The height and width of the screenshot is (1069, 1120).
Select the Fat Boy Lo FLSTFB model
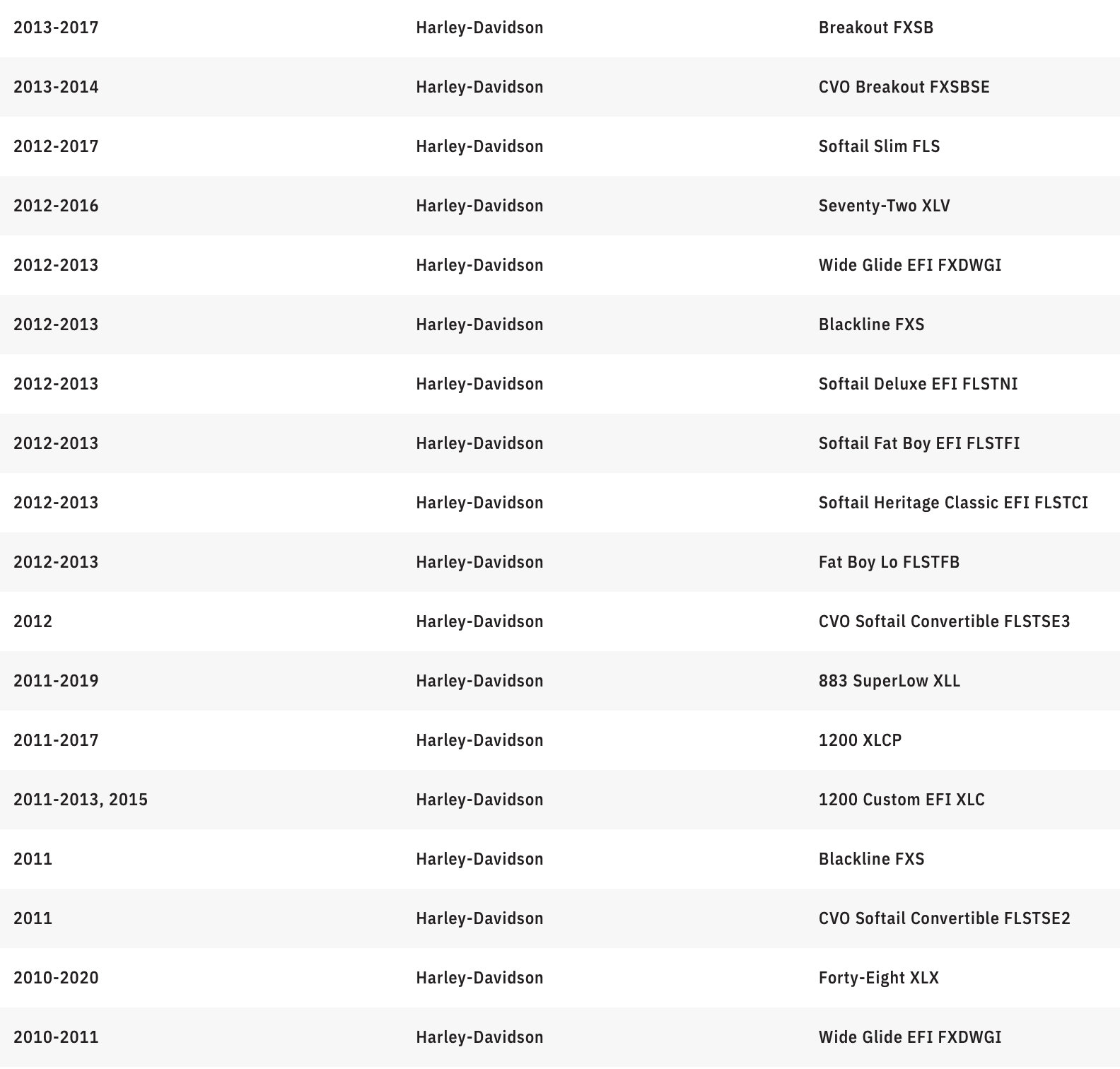click(x=889, y=562)
